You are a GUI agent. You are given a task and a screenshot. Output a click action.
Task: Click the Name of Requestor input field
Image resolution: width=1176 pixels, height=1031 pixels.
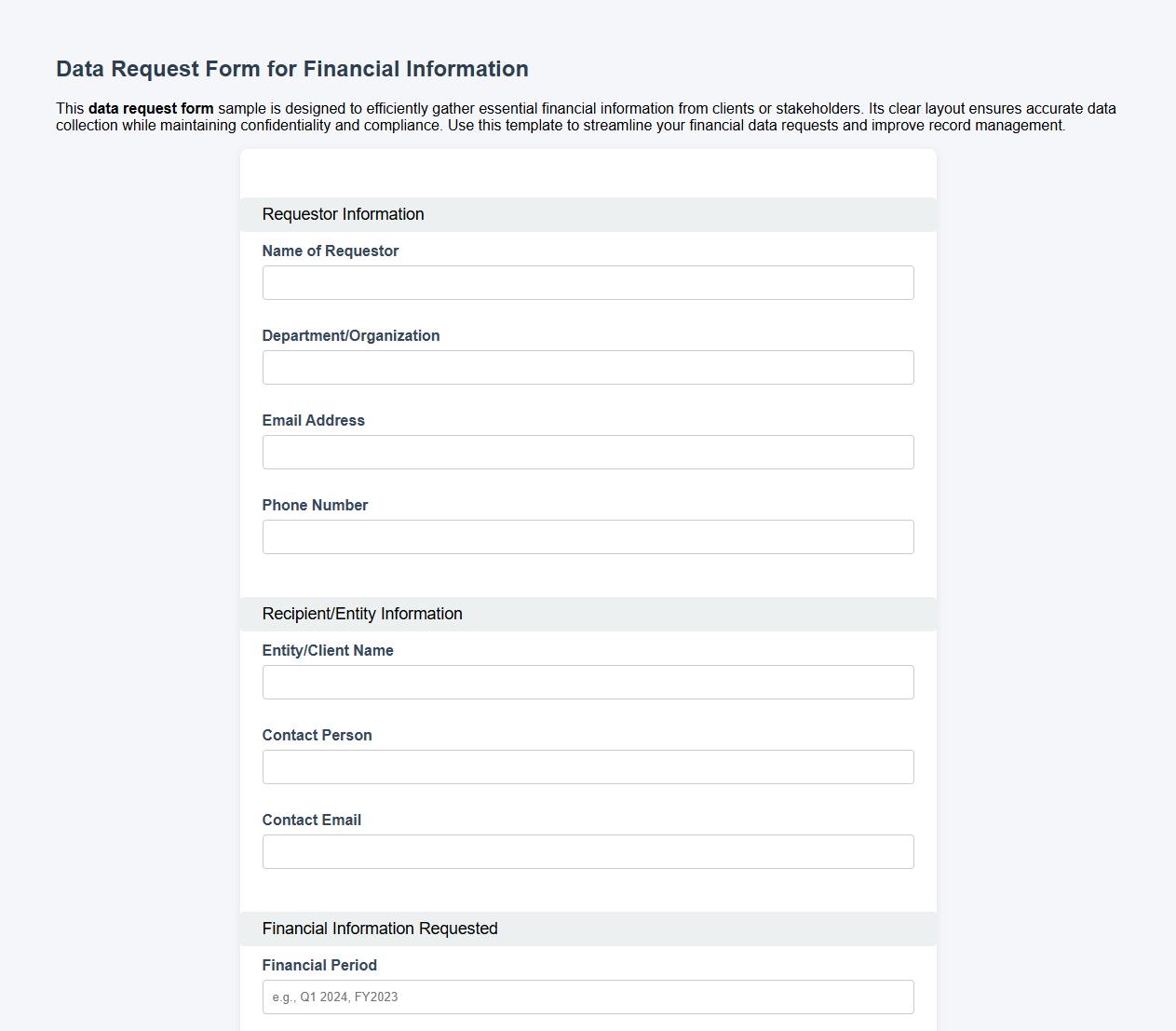coord(588,282)
